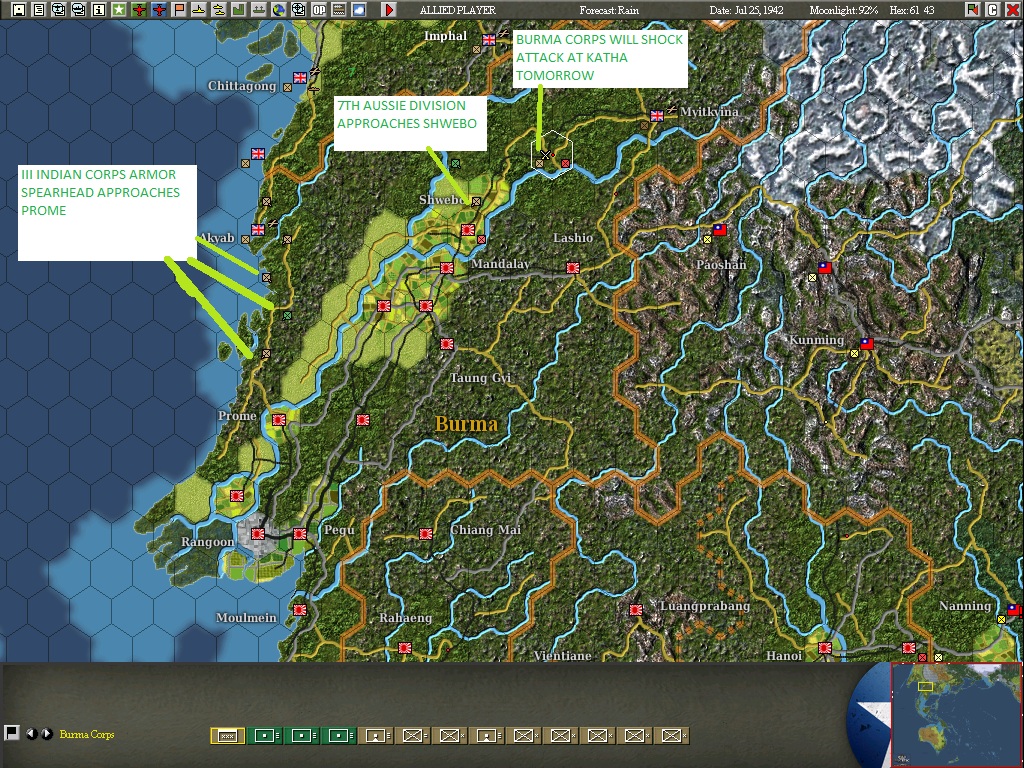The height and width of the screenshot is (768, 1024).
Task: Click the globe world map icon
Action: pos(278,10)
